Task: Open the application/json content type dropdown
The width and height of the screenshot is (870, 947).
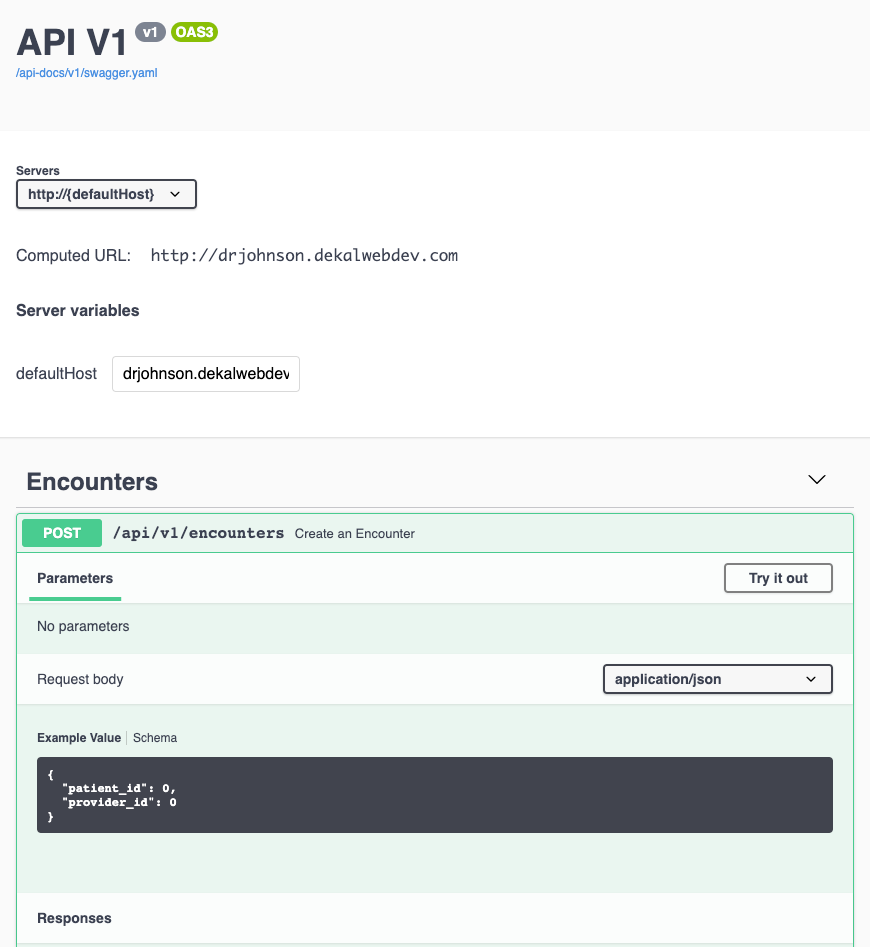Action: pyautogui.click(x=717, y=679)
